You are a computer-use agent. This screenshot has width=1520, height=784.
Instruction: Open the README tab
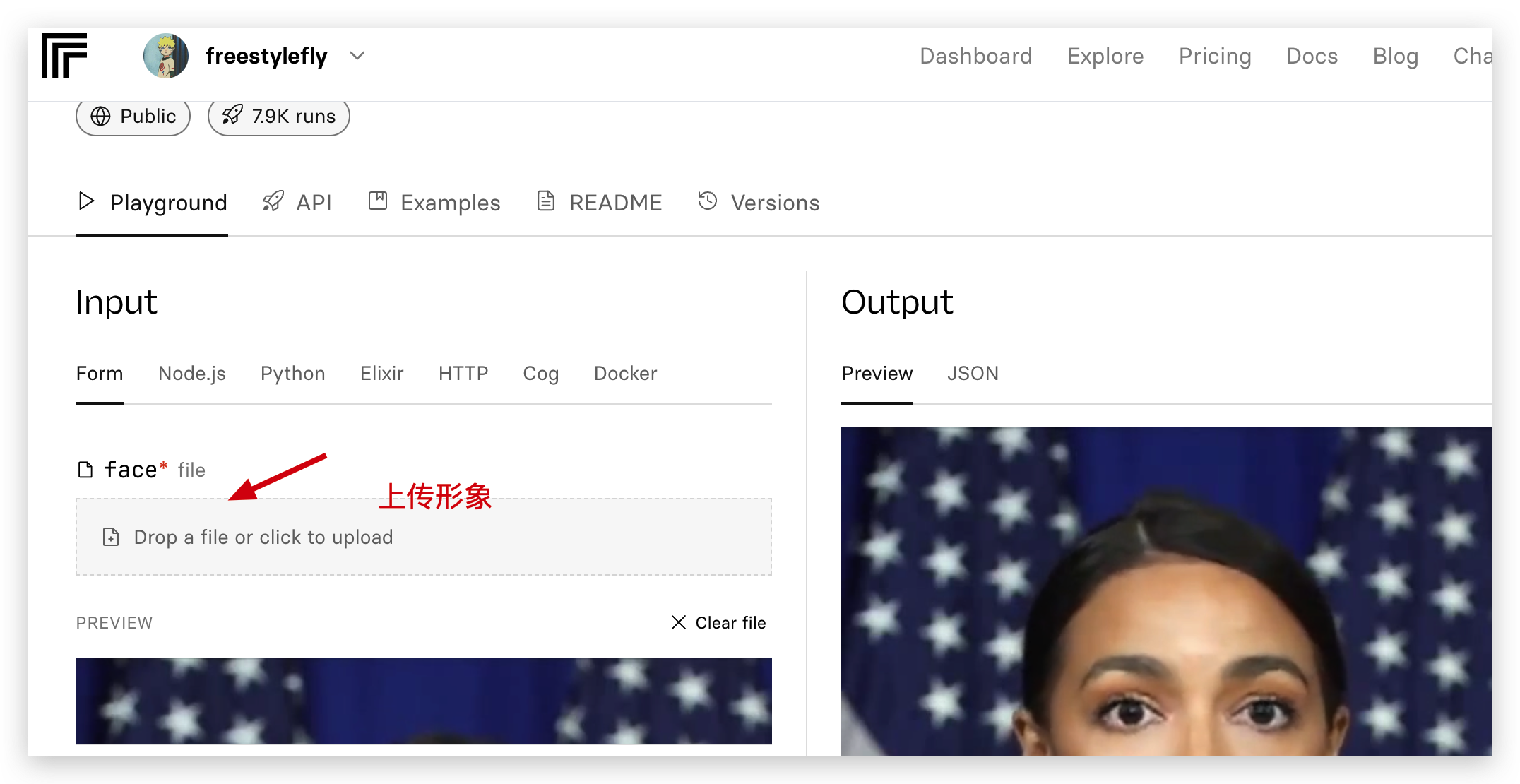(600, 203)
